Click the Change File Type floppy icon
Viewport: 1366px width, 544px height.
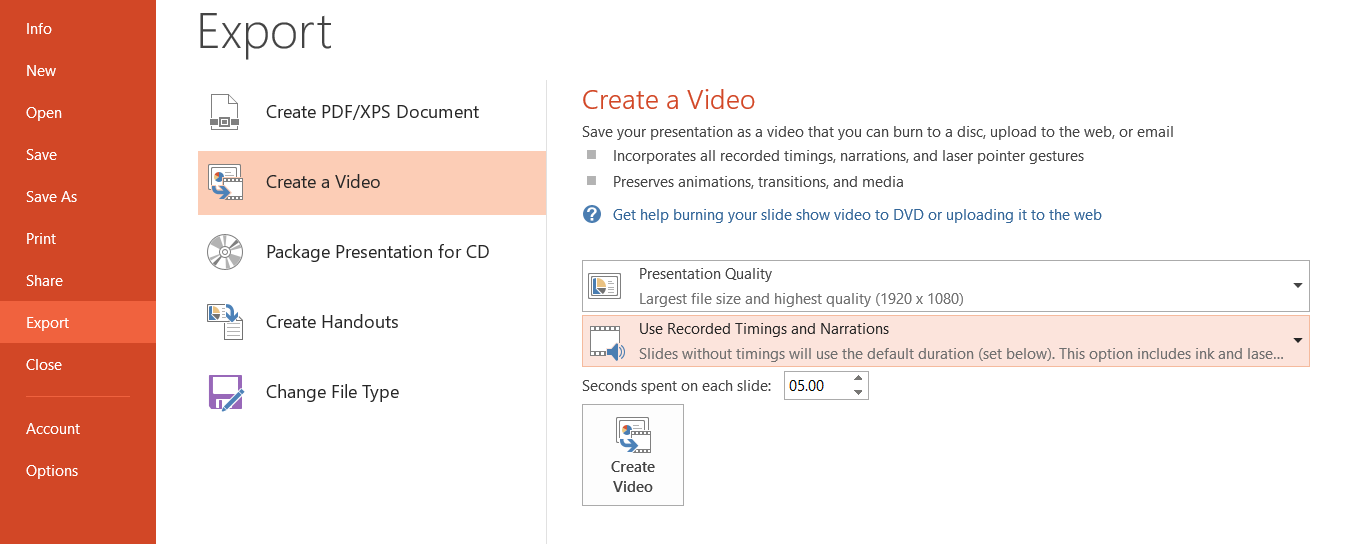click(x=225, y=392)
